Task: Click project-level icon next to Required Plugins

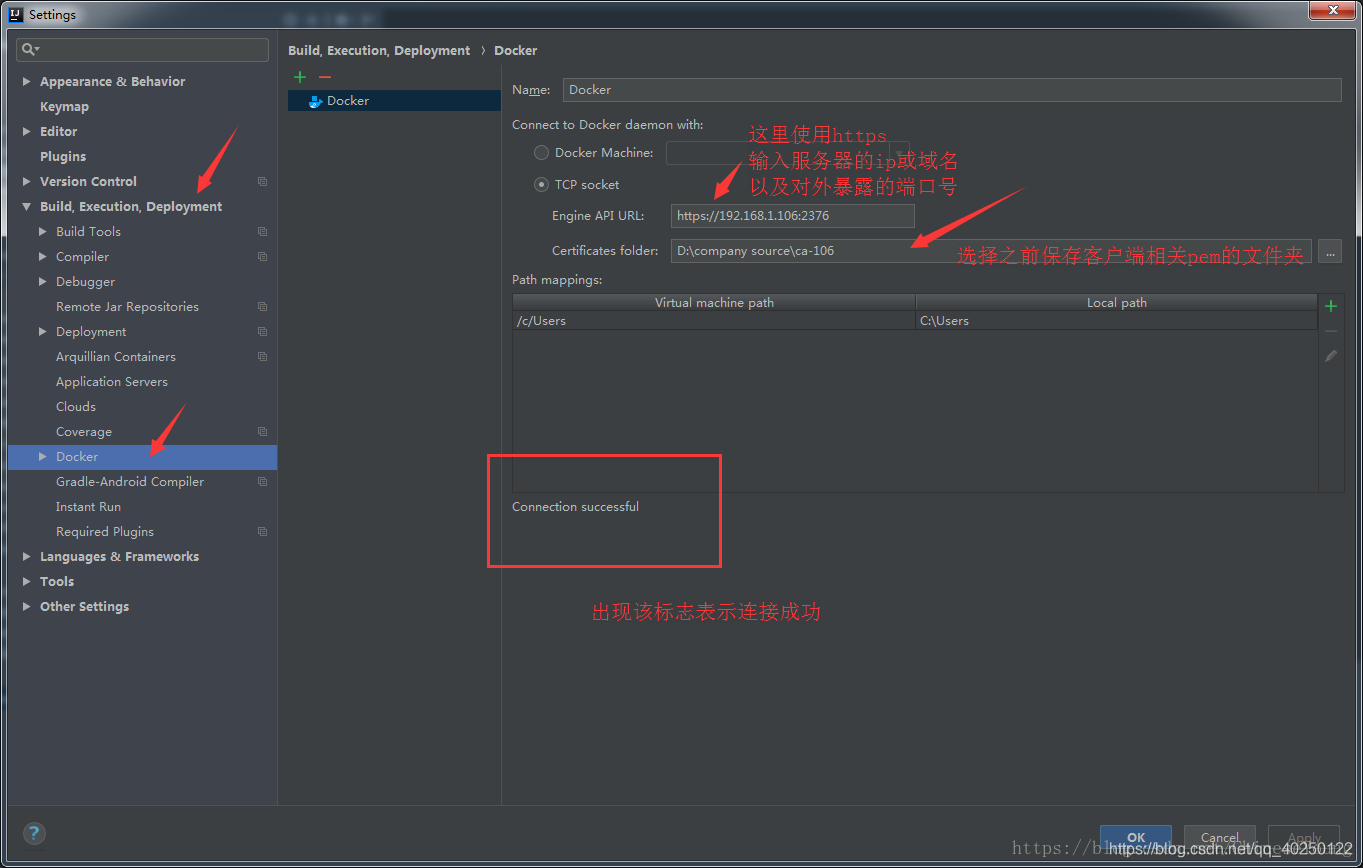Action: tap(262, 532)
